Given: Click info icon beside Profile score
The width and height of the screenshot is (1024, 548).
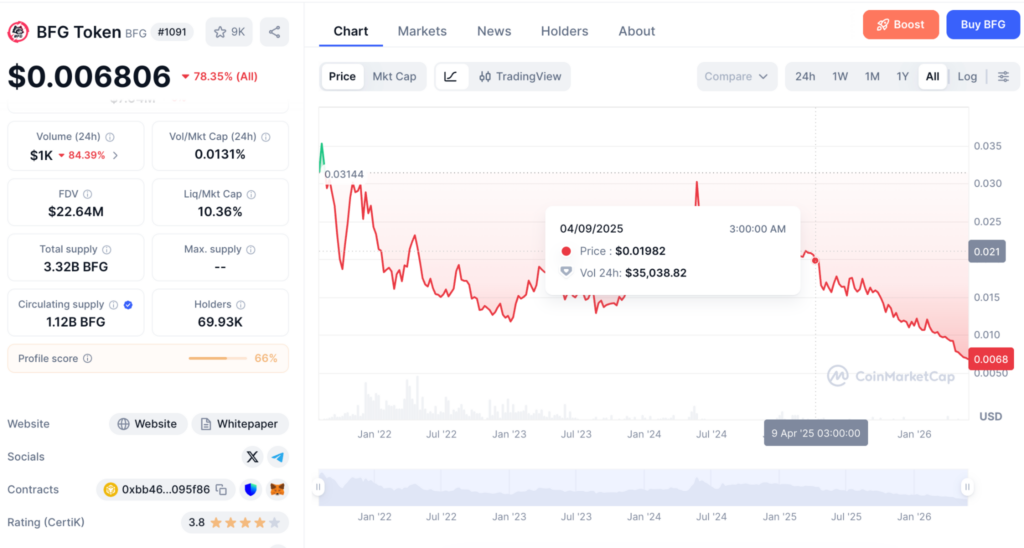Looking at the screenshot, I should tap(88, 359).
